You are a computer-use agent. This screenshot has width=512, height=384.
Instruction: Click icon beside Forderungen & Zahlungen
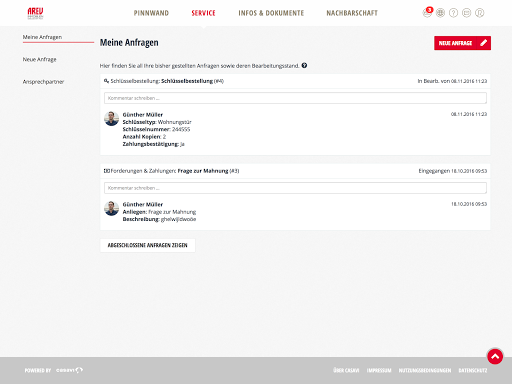[x=106, y=171]
